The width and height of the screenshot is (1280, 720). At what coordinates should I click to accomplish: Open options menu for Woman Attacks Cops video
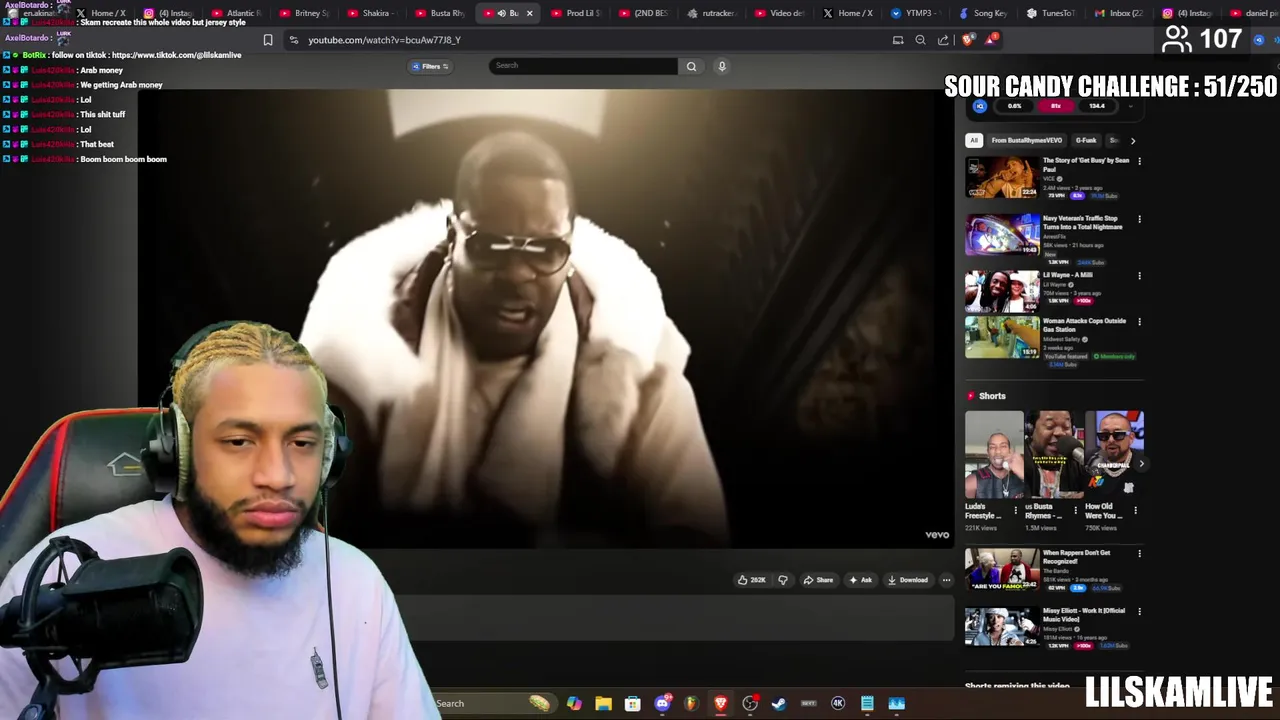1139,322
